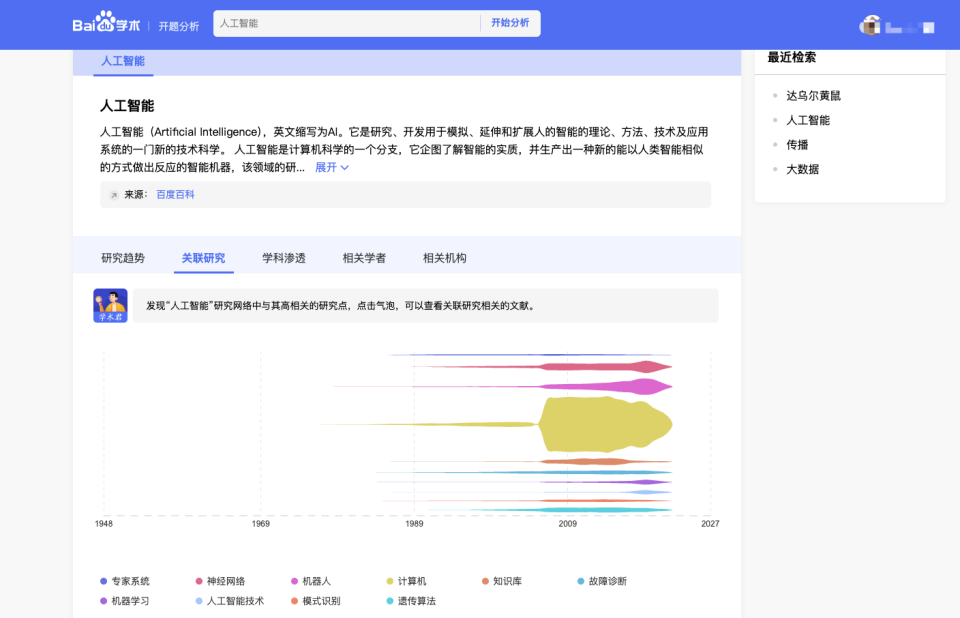
Task: Click the Baidu Xueshu paw logo
Action: tap(106, 22)
